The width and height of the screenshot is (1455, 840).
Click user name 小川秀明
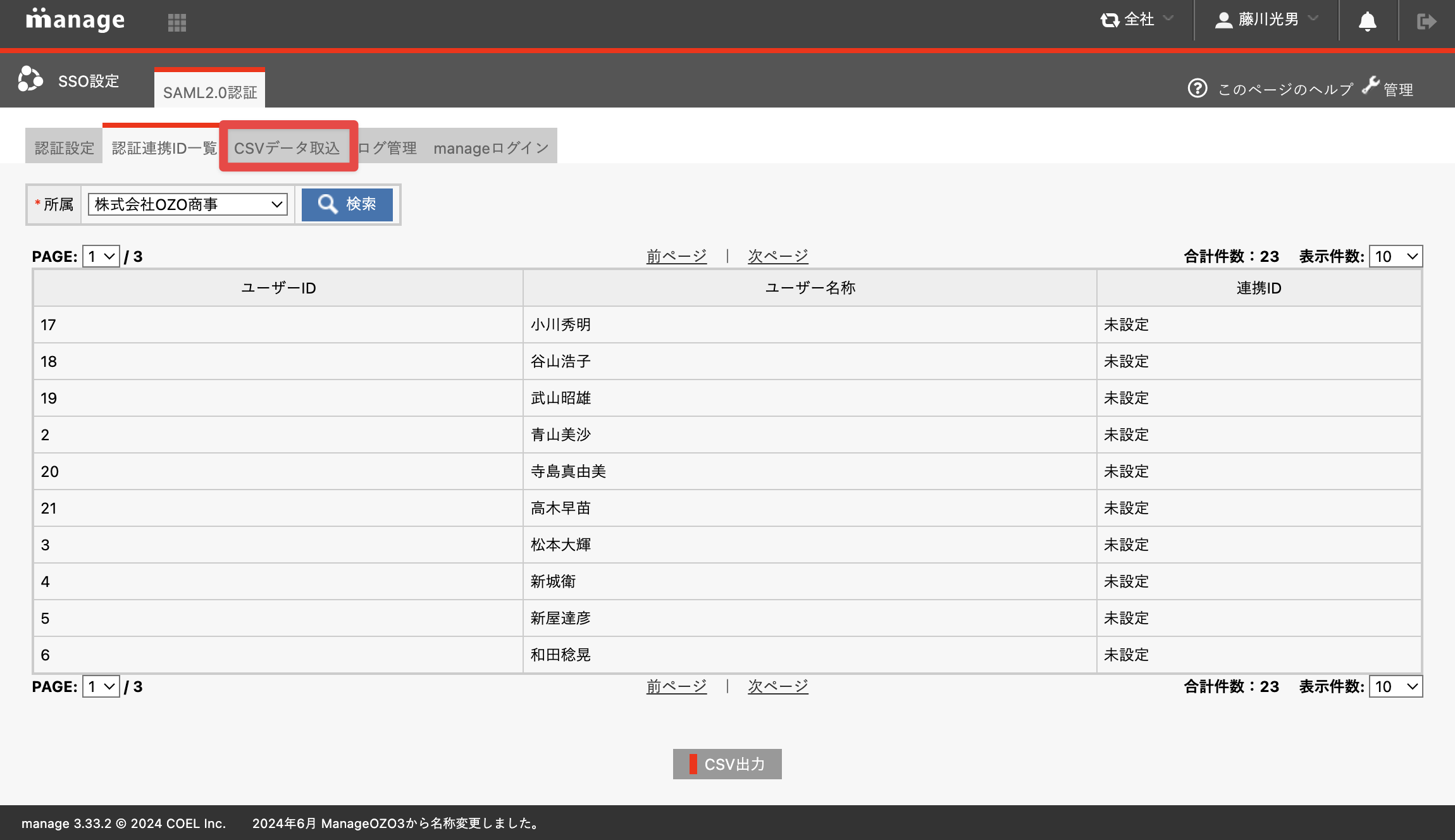pyautogui.click(x=560, y=324)
